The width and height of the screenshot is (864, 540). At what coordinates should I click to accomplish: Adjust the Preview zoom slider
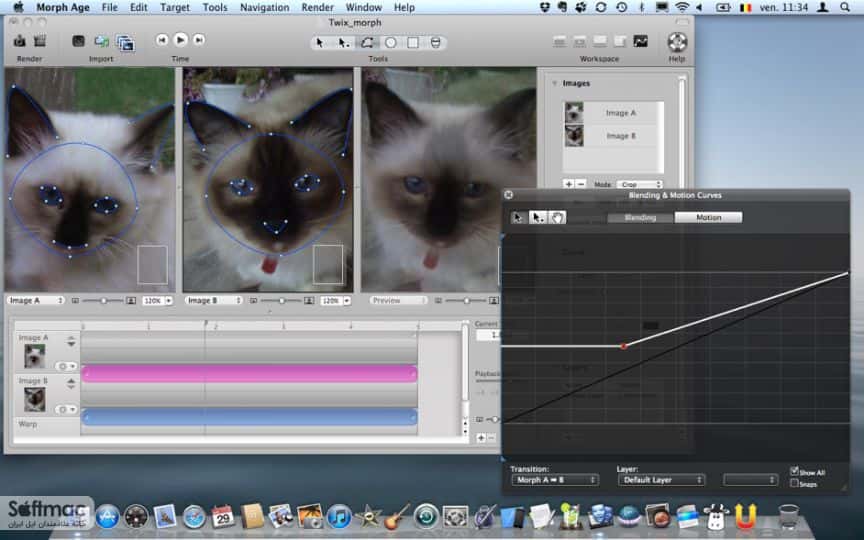466,301
